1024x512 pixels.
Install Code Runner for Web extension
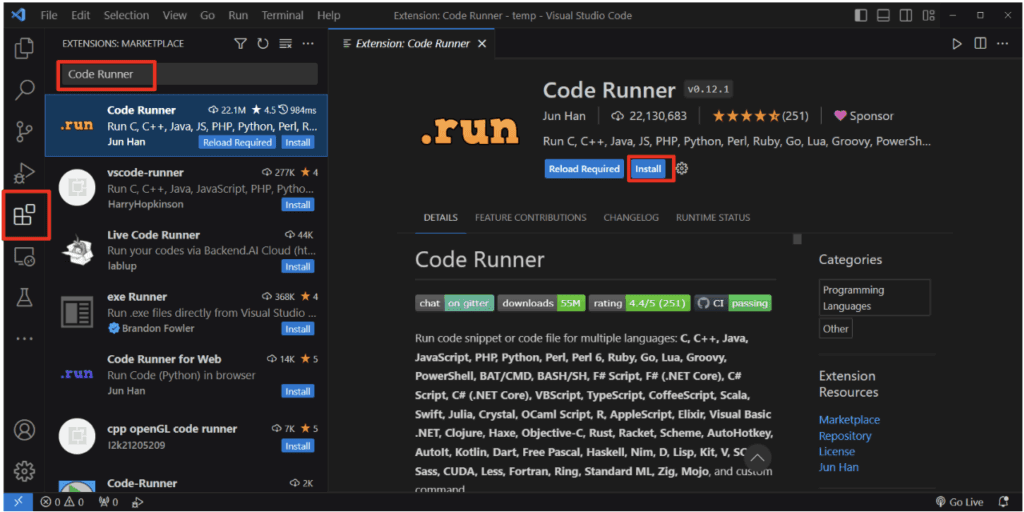coord(298,392)
